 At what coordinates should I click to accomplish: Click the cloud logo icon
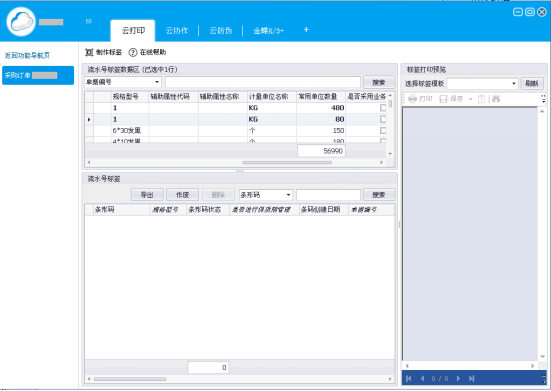point(21,22)
